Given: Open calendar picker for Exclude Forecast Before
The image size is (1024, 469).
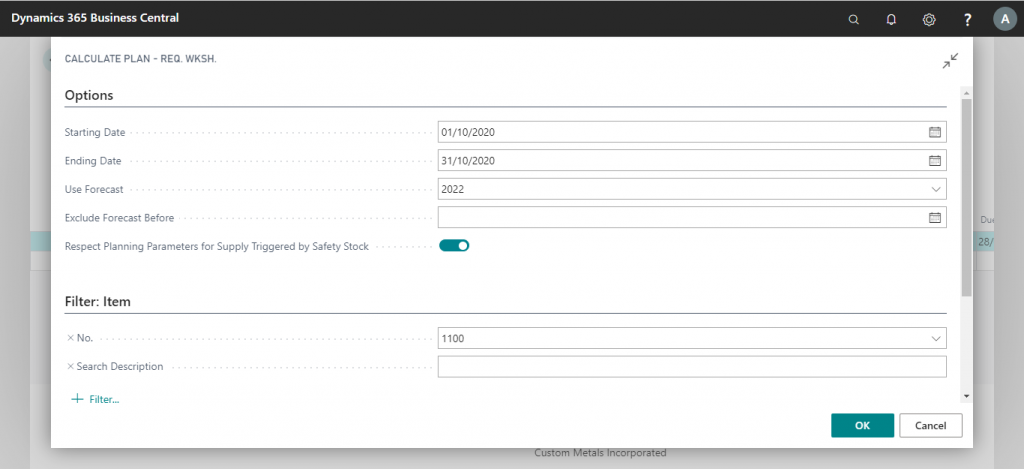Looking at the screenshot, I should pos(935,217).
